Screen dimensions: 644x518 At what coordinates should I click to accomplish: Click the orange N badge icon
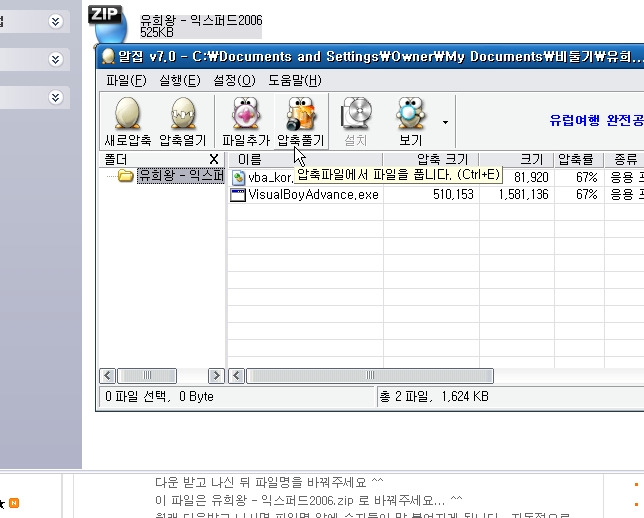(x=14, y=503)
